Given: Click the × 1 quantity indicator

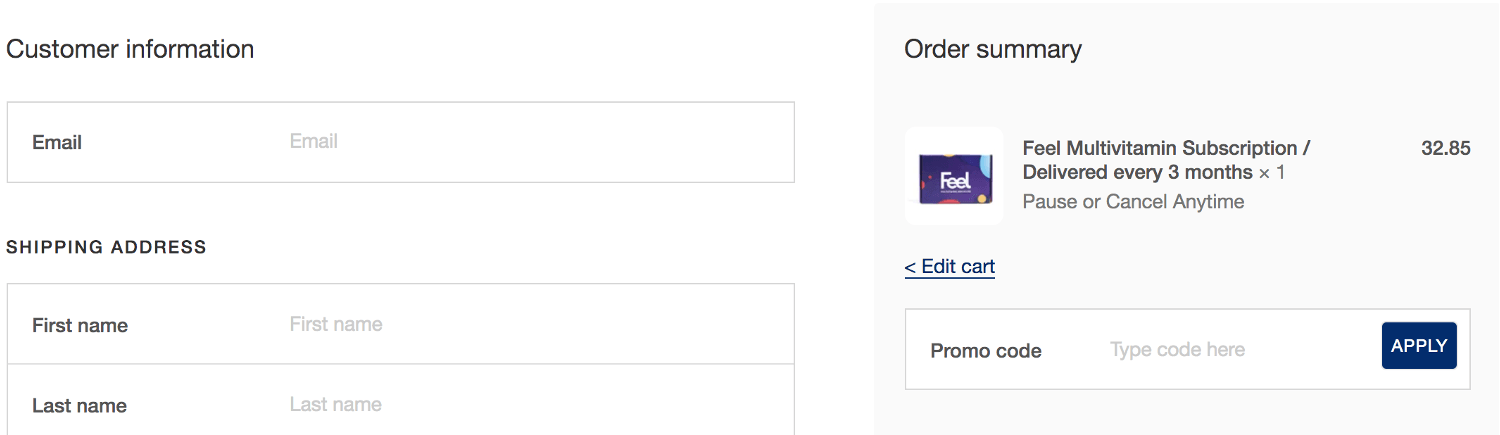Looking at the screenshot, I should pos(1272,173).
